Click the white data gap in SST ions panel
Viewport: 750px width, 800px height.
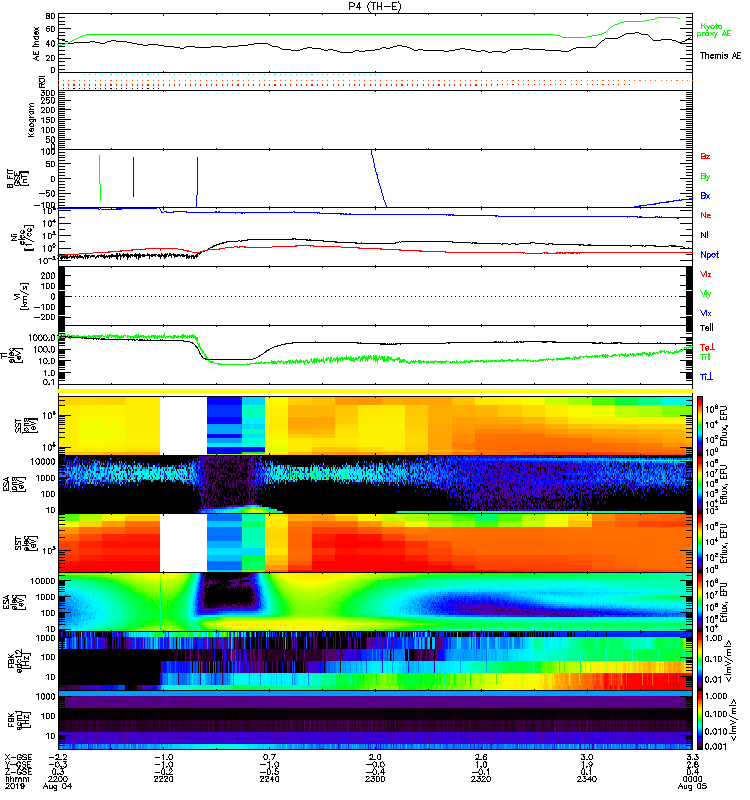point(183,426)
